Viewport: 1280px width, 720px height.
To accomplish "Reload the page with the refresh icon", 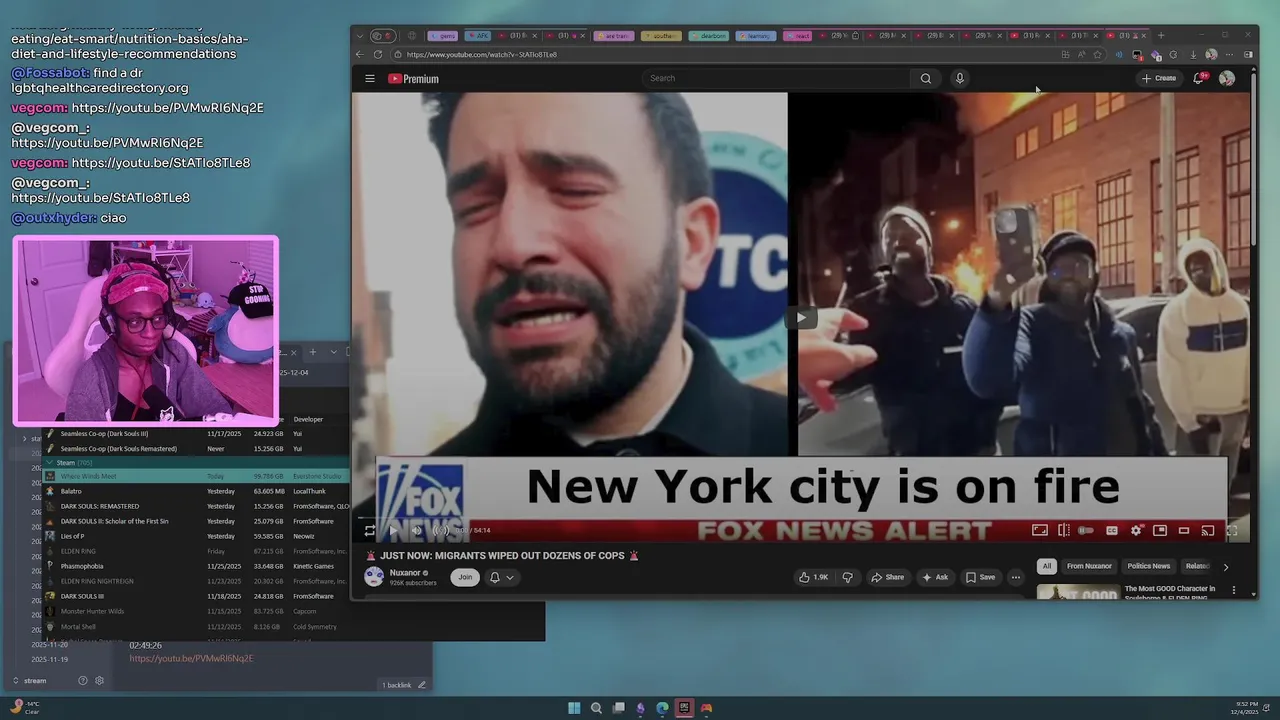I will pyautogui.click(x=378, y=54).
